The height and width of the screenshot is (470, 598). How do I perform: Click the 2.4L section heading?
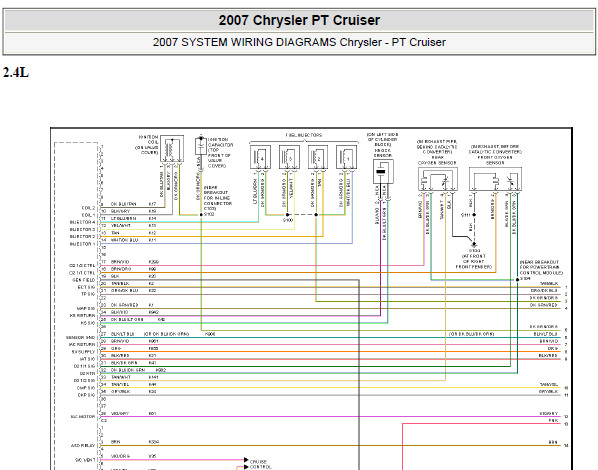tap(16, 72)
